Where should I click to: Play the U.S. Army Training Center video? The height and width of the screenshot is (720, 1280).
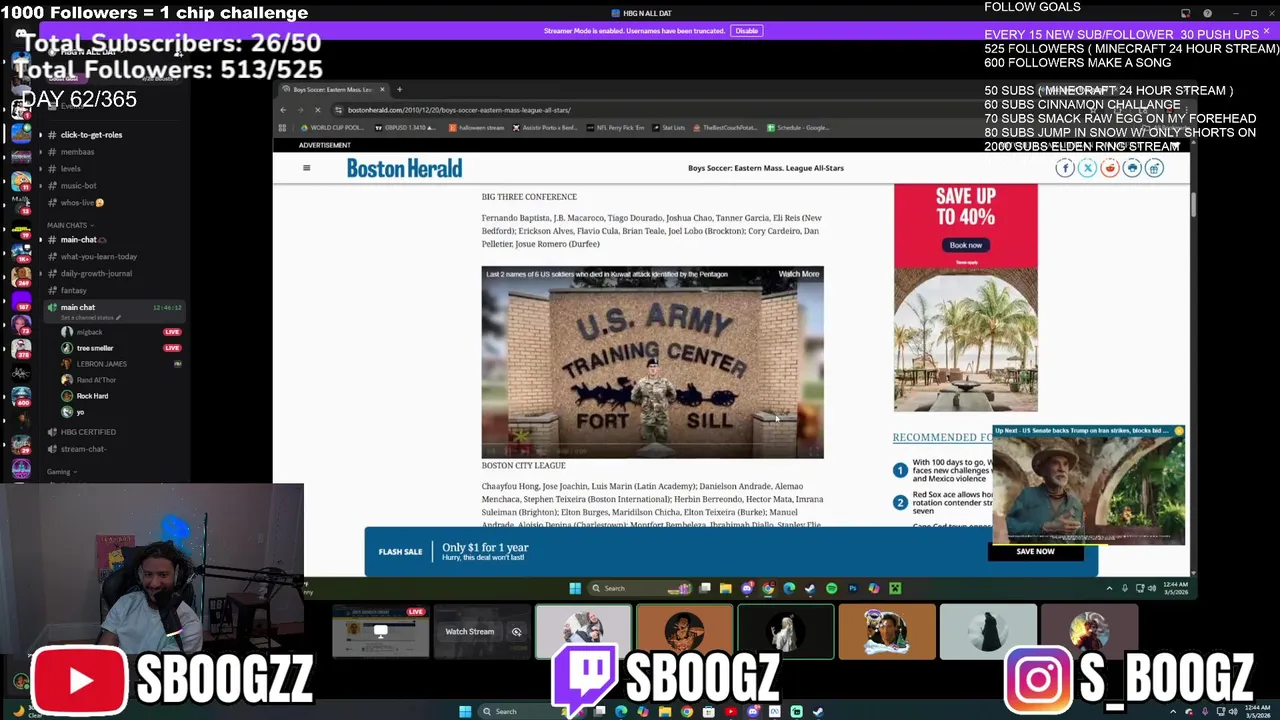(x=652, y=362)
